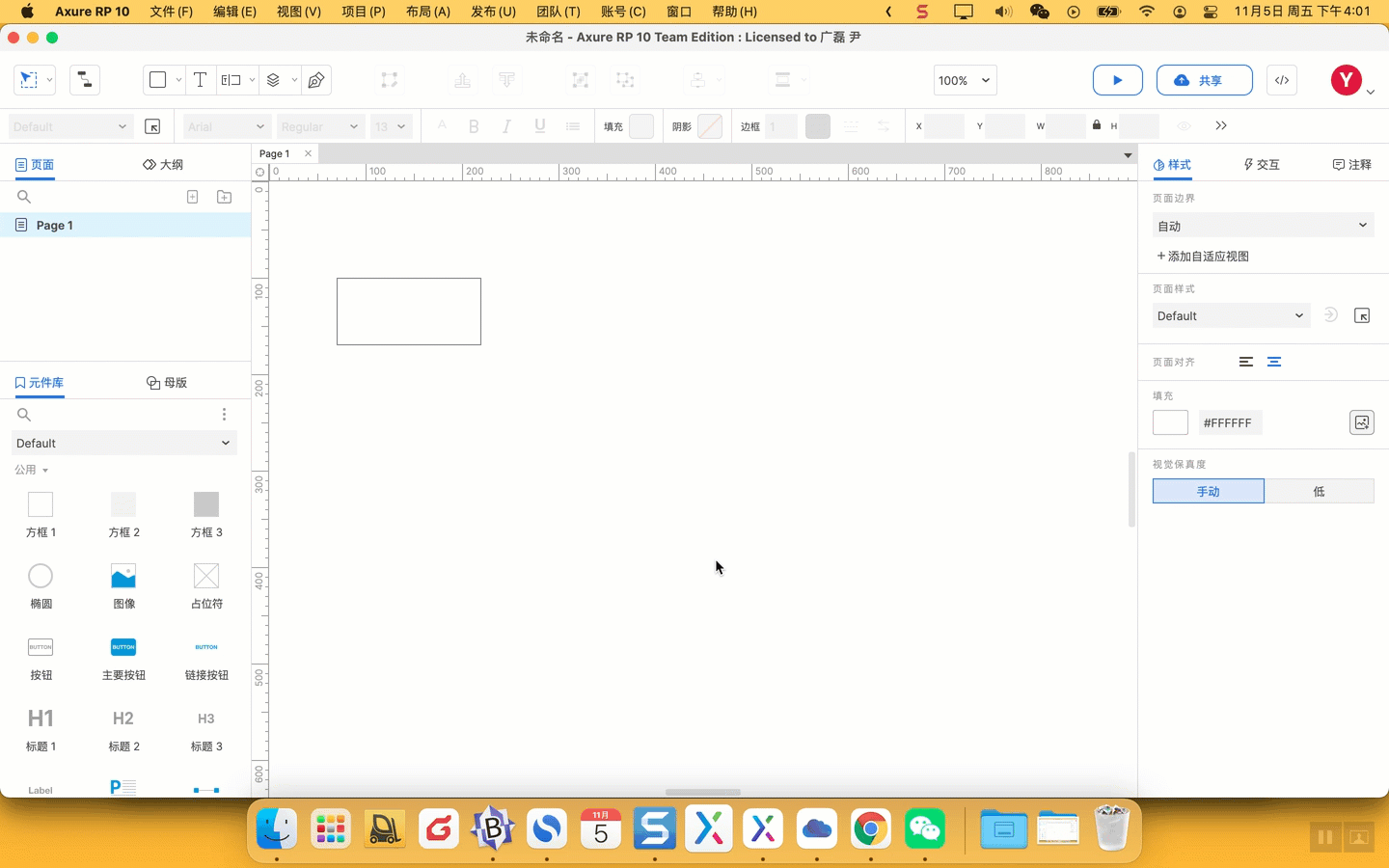Image resolution: width=1389 pixels, height=868 pixels.
Task: Open the Y account avatar
Action: (x=1346, y=80)
